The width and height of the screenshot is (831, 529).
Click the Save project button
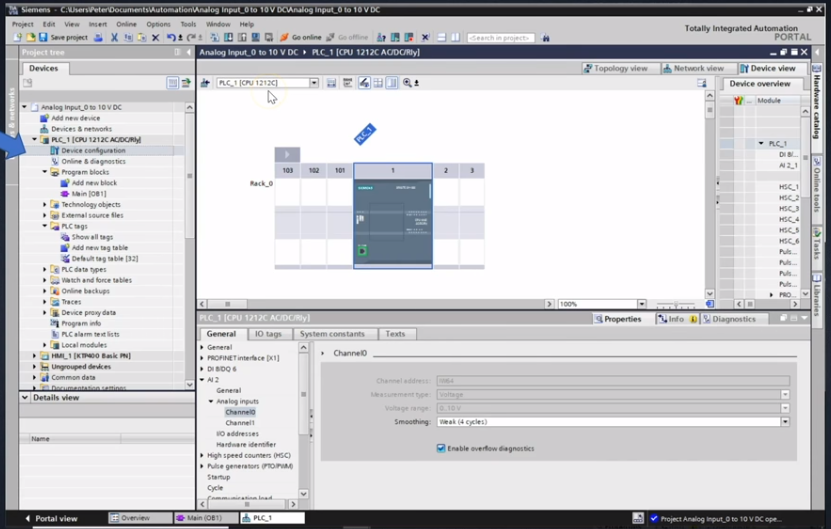pyautogui.click(x=63, y=38)
